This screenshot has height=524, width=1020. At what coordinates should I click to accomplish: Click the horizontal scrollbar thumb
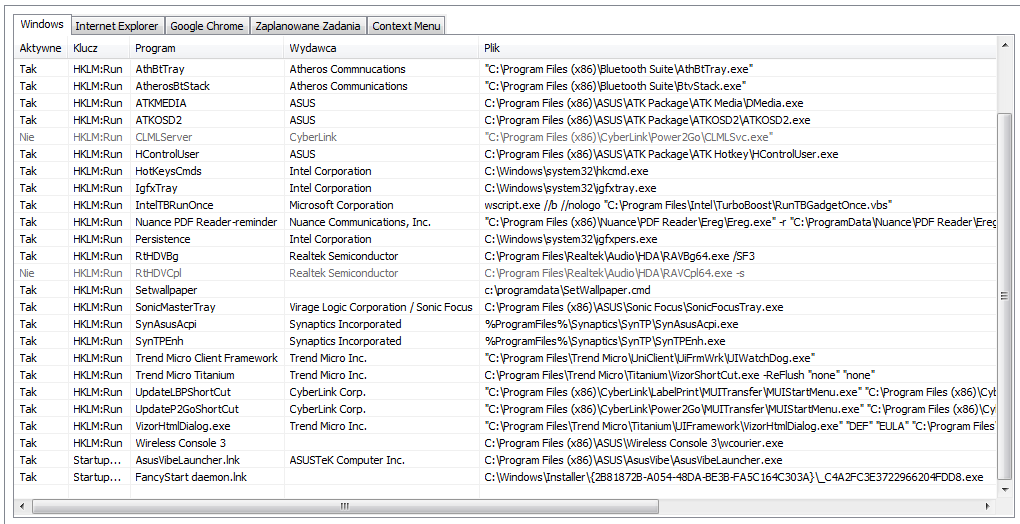[345, 506]
